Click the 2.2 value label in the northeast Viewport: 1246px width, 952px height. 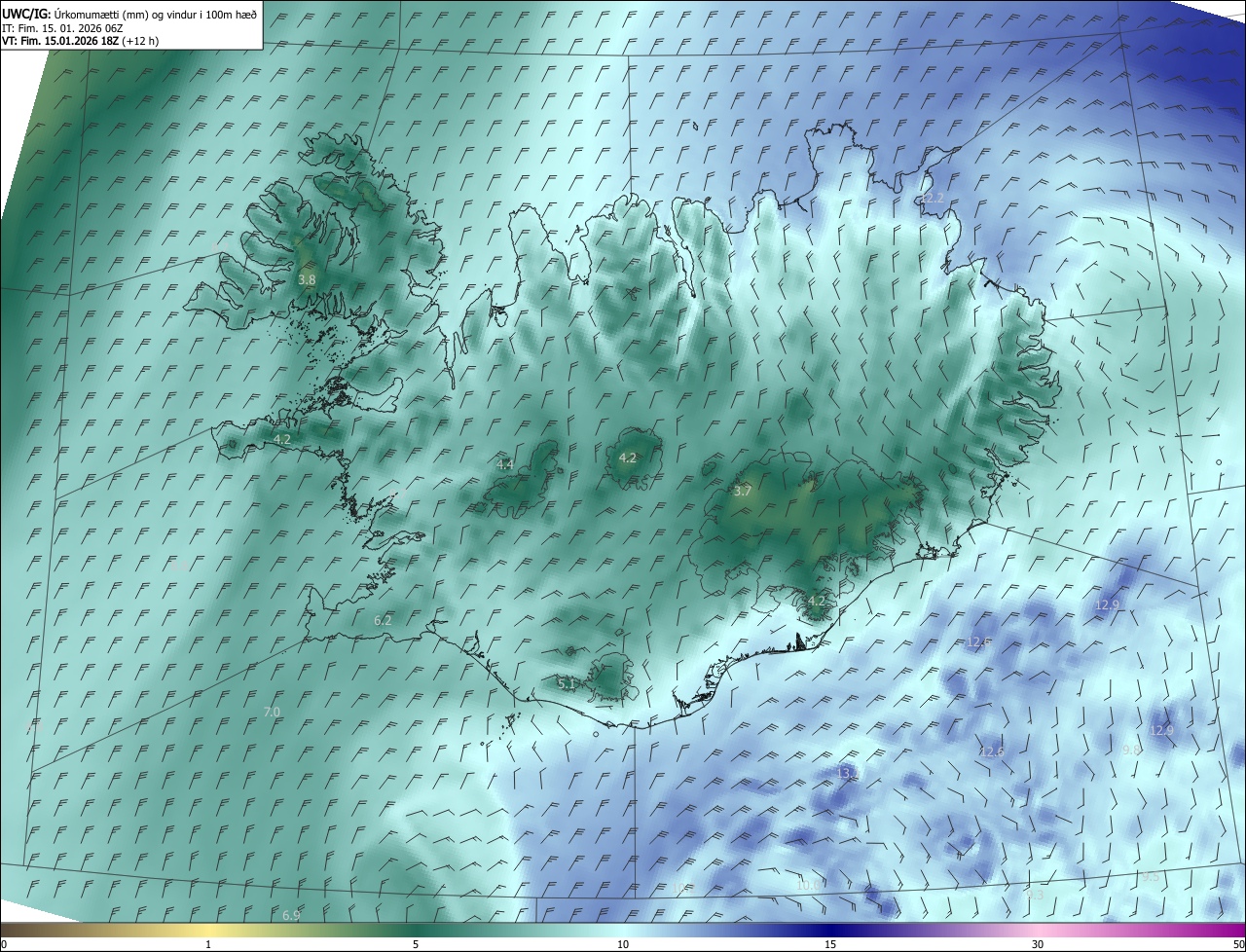point(934,199)
